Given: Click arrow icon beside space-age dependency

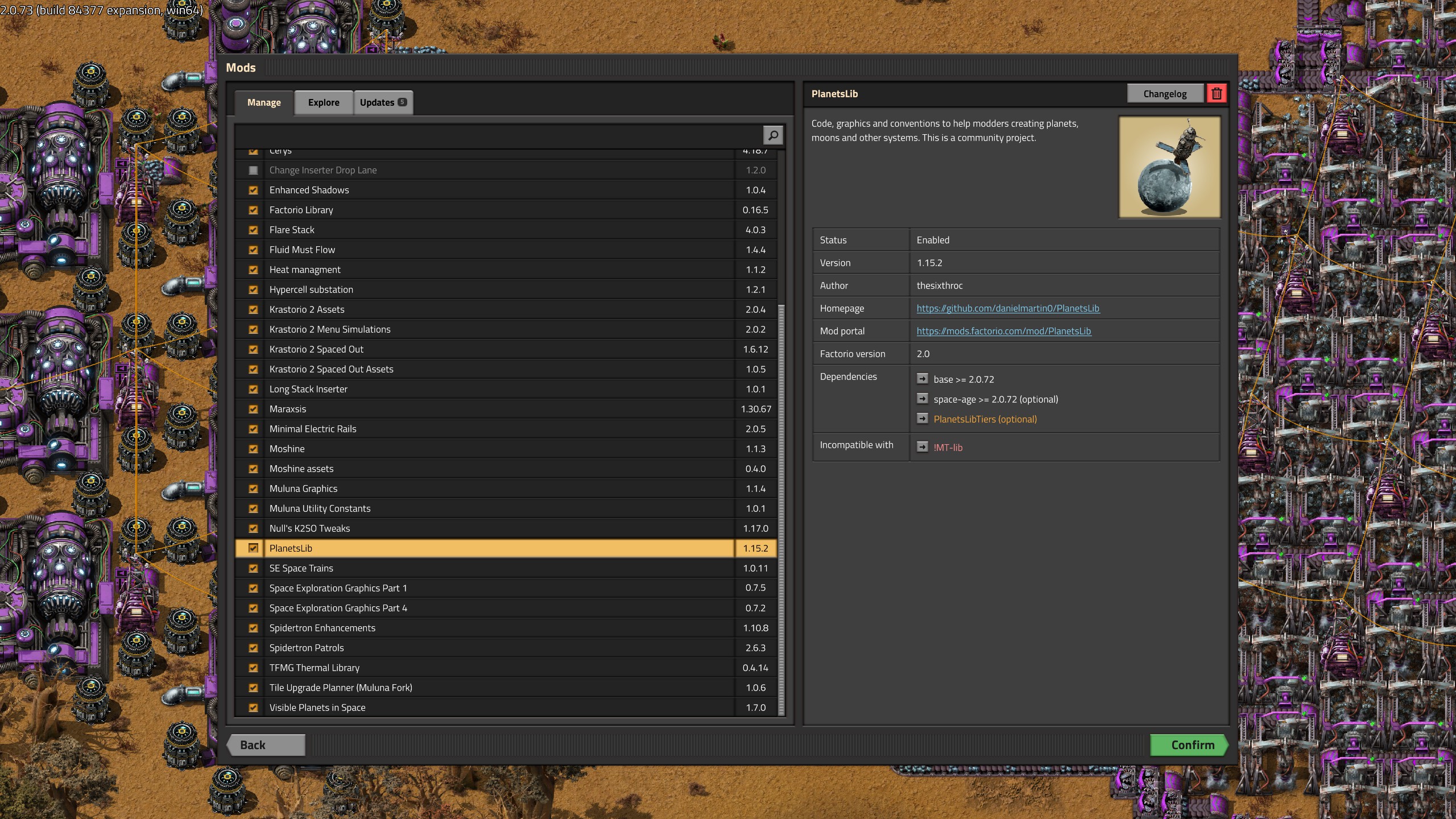Looking at the screenshot, I should 922,399.
